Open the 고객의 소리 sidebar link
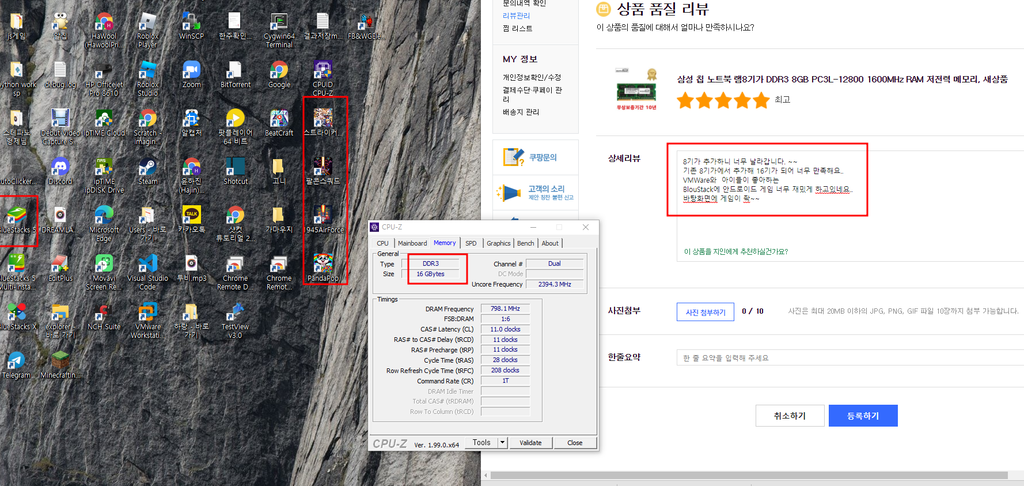The width and height of the screenshot is (1024, 486). point(536,191)
